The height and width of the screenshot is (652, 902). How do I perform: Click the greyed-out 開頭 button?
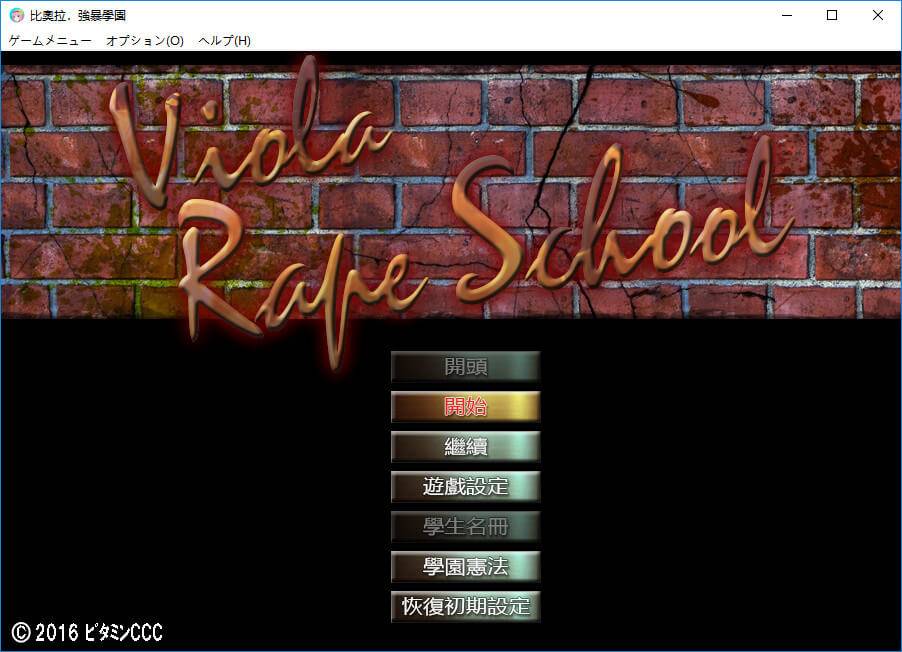click(465, 367)
